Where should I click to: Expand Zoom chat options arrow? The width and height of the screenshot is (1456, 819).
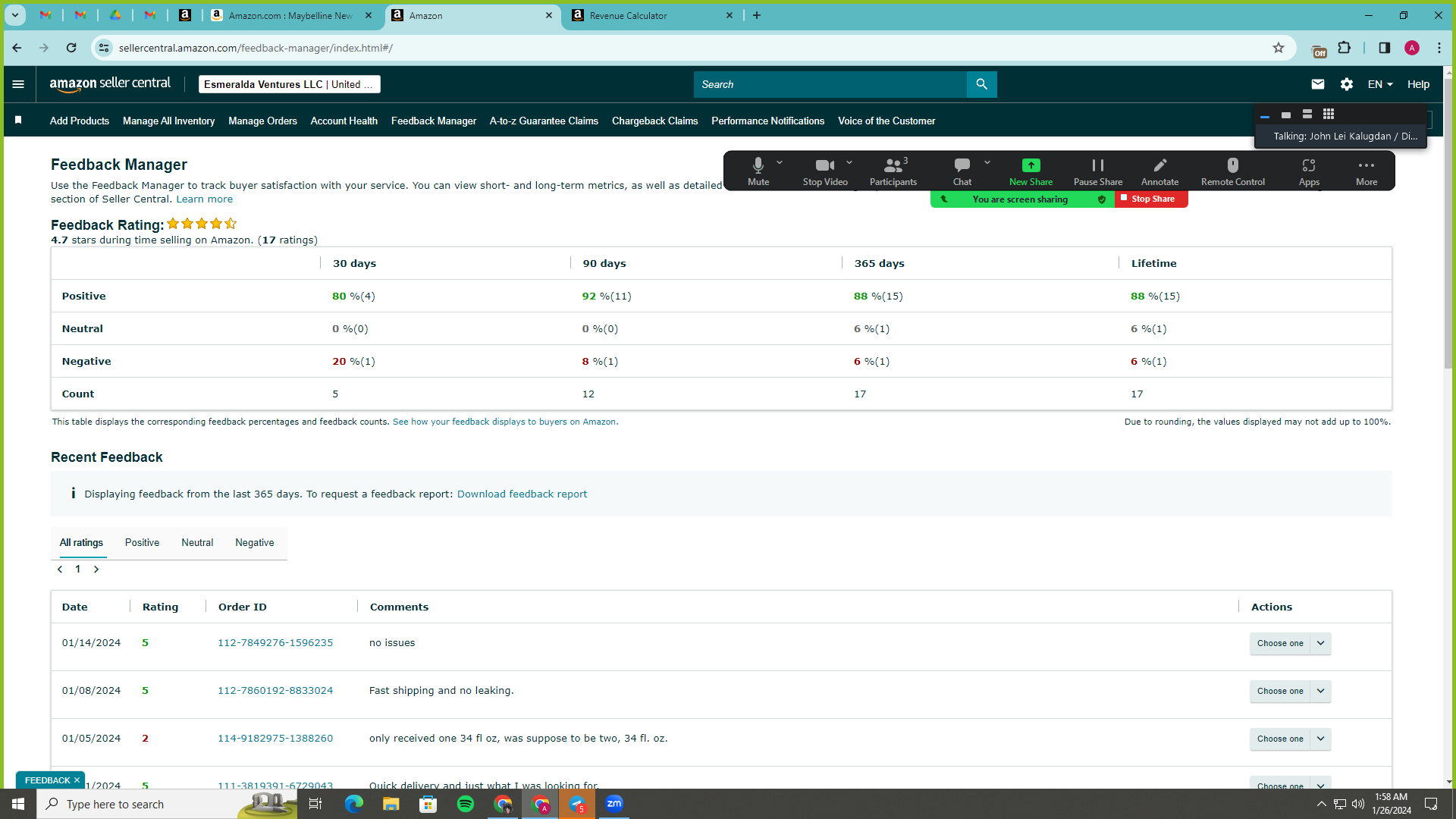[987, 162]
